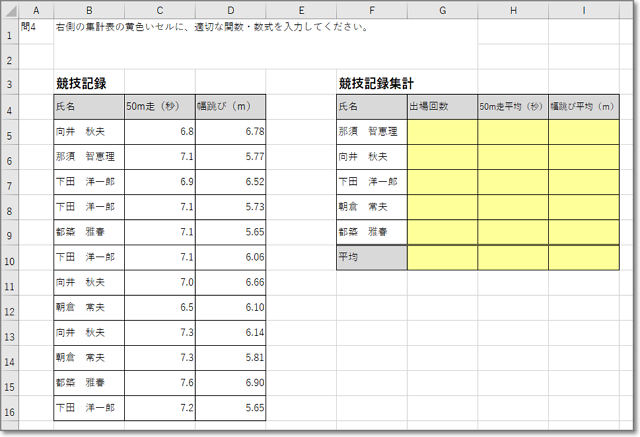The width and height of the screenshot is (640, 437).
Task: Select column I header
Action: [583, 9]
